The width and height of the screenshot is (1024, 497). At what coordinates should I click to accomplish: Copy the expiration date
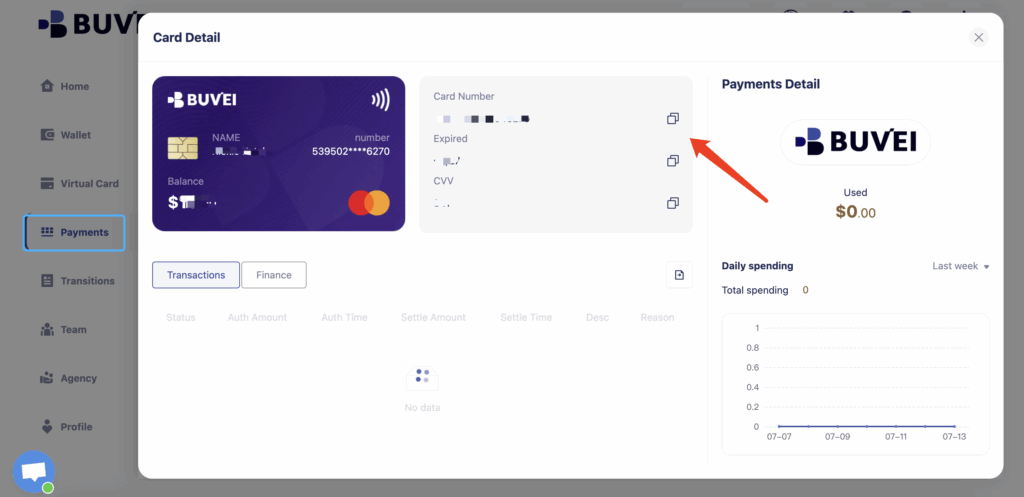[673, 161]
